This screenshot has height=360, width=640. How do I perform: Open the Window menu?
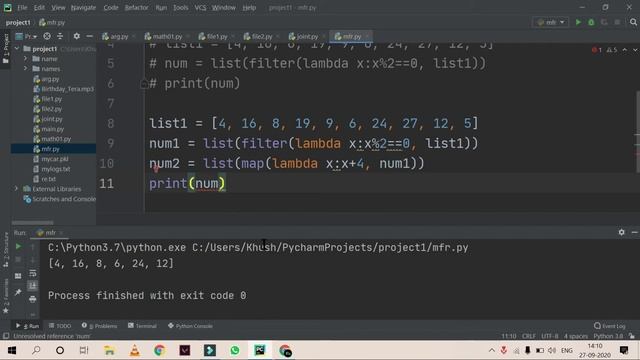tap(223, 8)
